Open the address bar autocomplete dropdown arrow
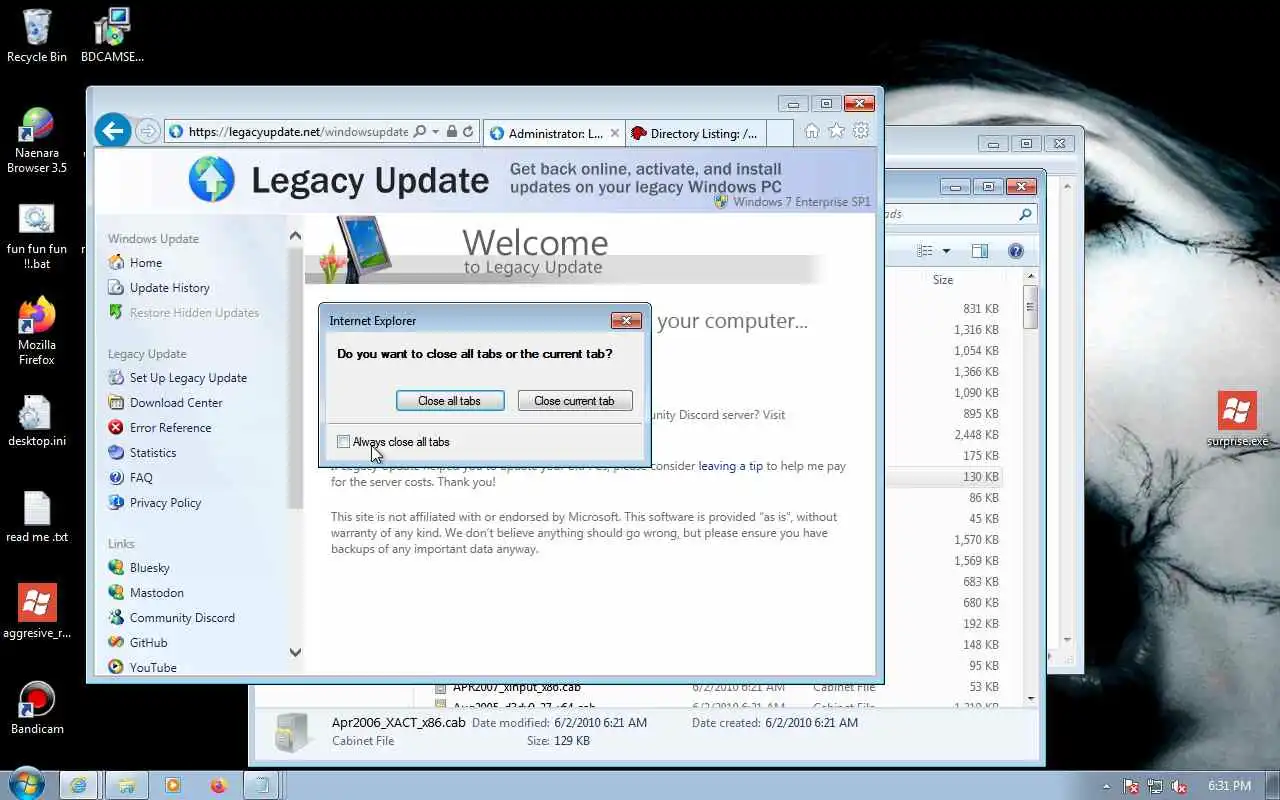The width and height of the screenshot is (1280, 800). click(435, 132)
